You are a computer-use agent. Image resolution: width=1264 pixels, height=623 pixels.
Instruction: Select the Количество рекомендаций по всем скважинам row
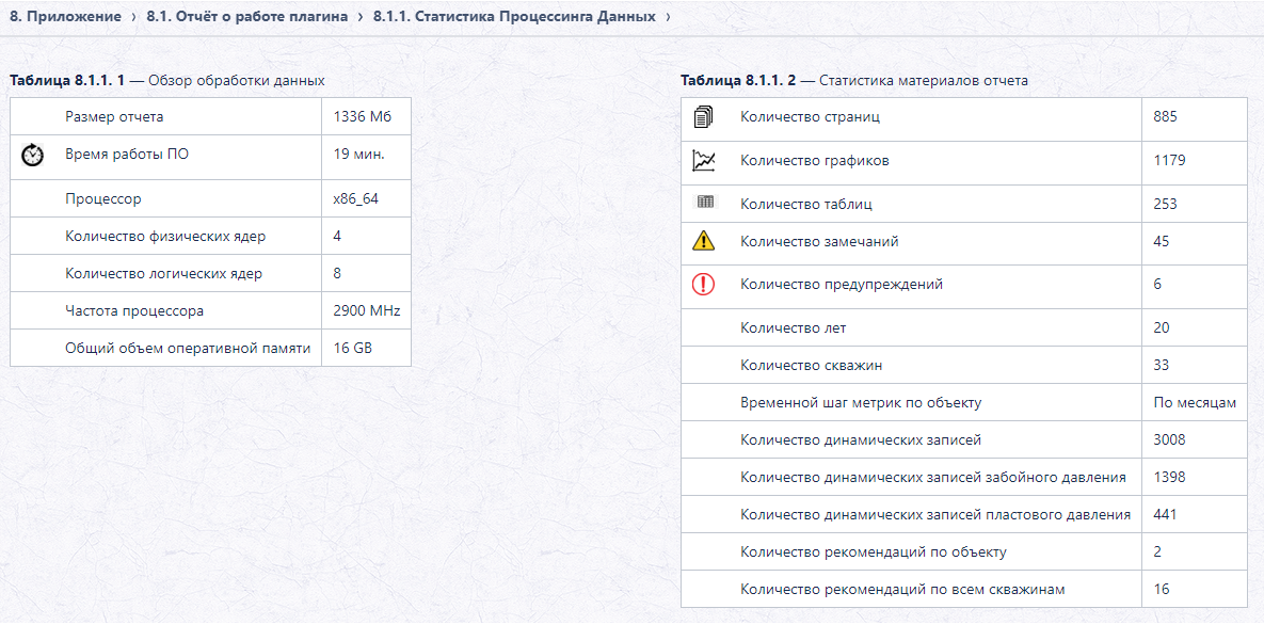click(x=964, y=589)
